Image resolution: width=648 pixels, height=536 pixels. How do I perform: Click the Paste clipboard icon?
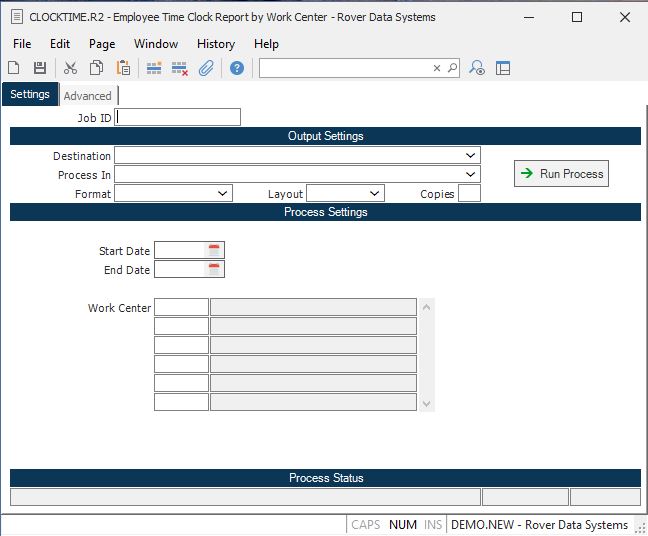123,68
